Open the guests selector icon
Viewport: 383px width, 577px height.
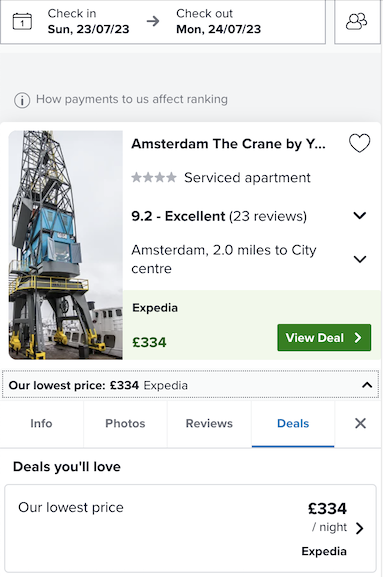tap(357, 21)
